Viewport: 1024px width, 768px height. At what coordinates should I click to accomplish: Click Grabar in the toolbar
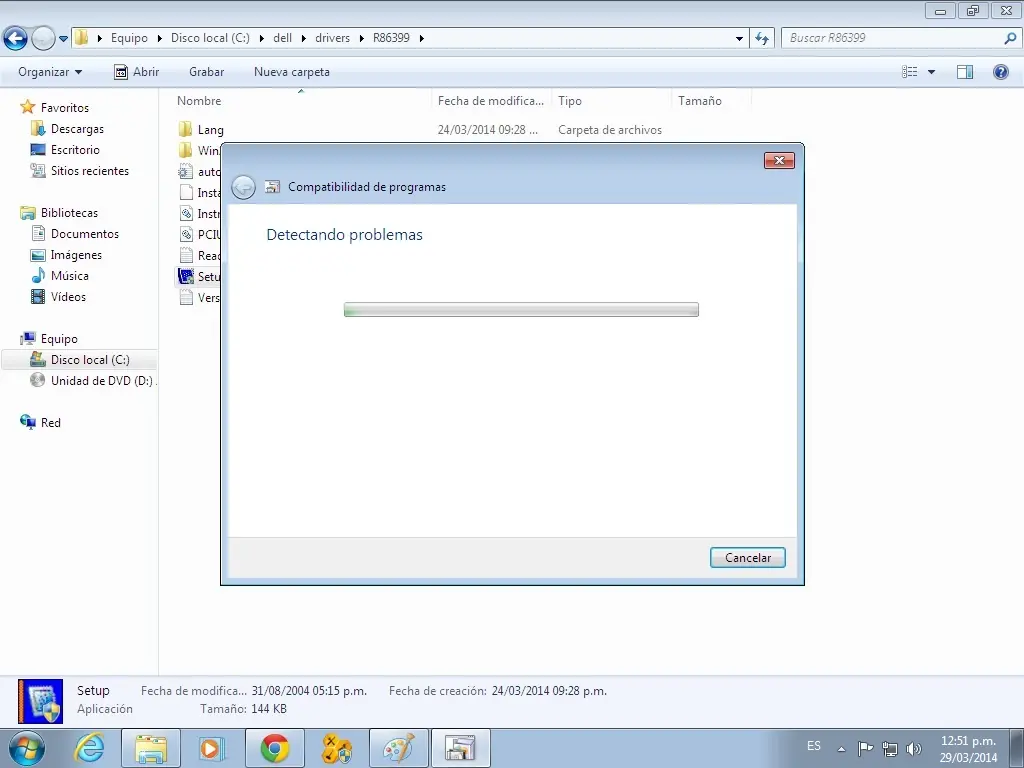click(x=206, y=72)
